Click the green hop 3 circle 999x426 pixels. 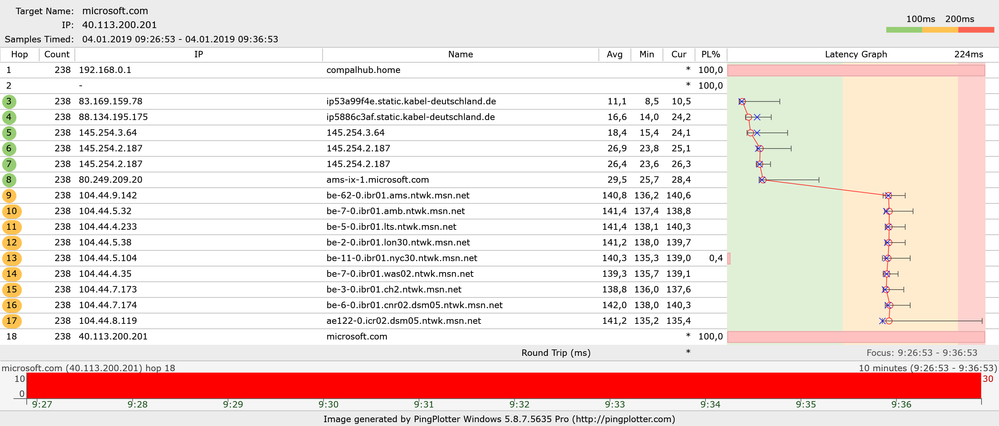(x=10, y=101)
